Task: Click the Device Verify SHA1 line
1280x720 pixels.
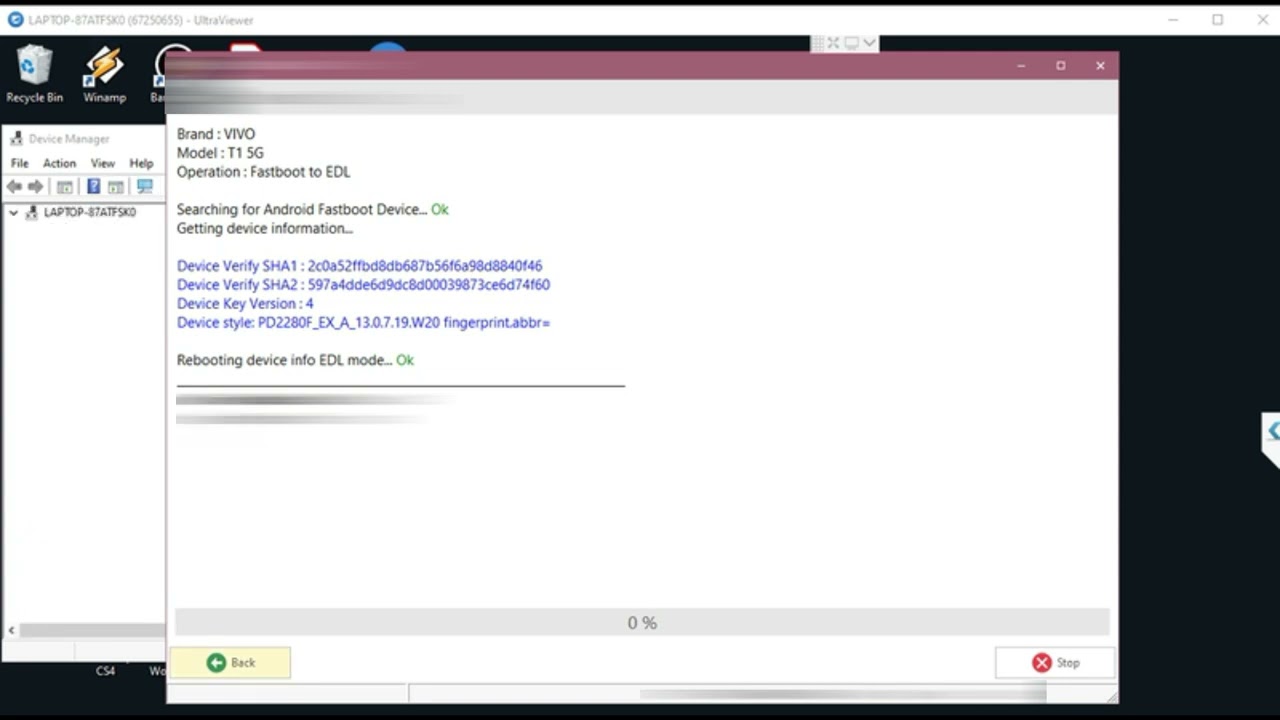Action: 359,266
